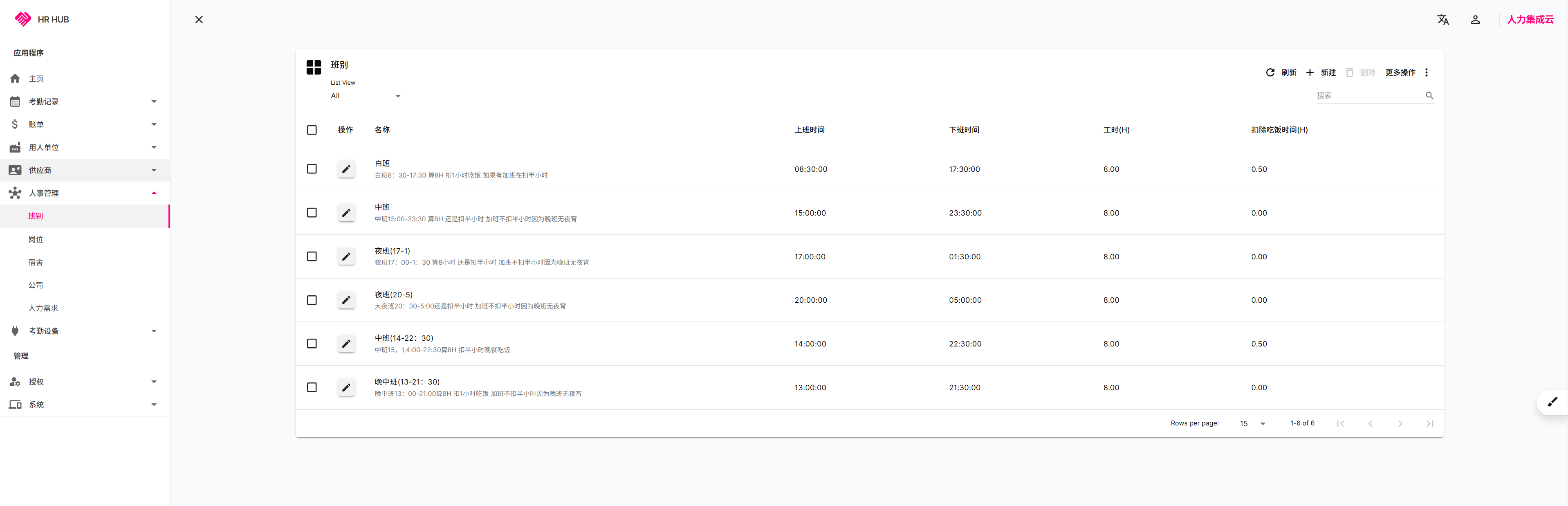Click the language translate icon
Viewport: 1568px width, 506px height.
click(1442, 20)
